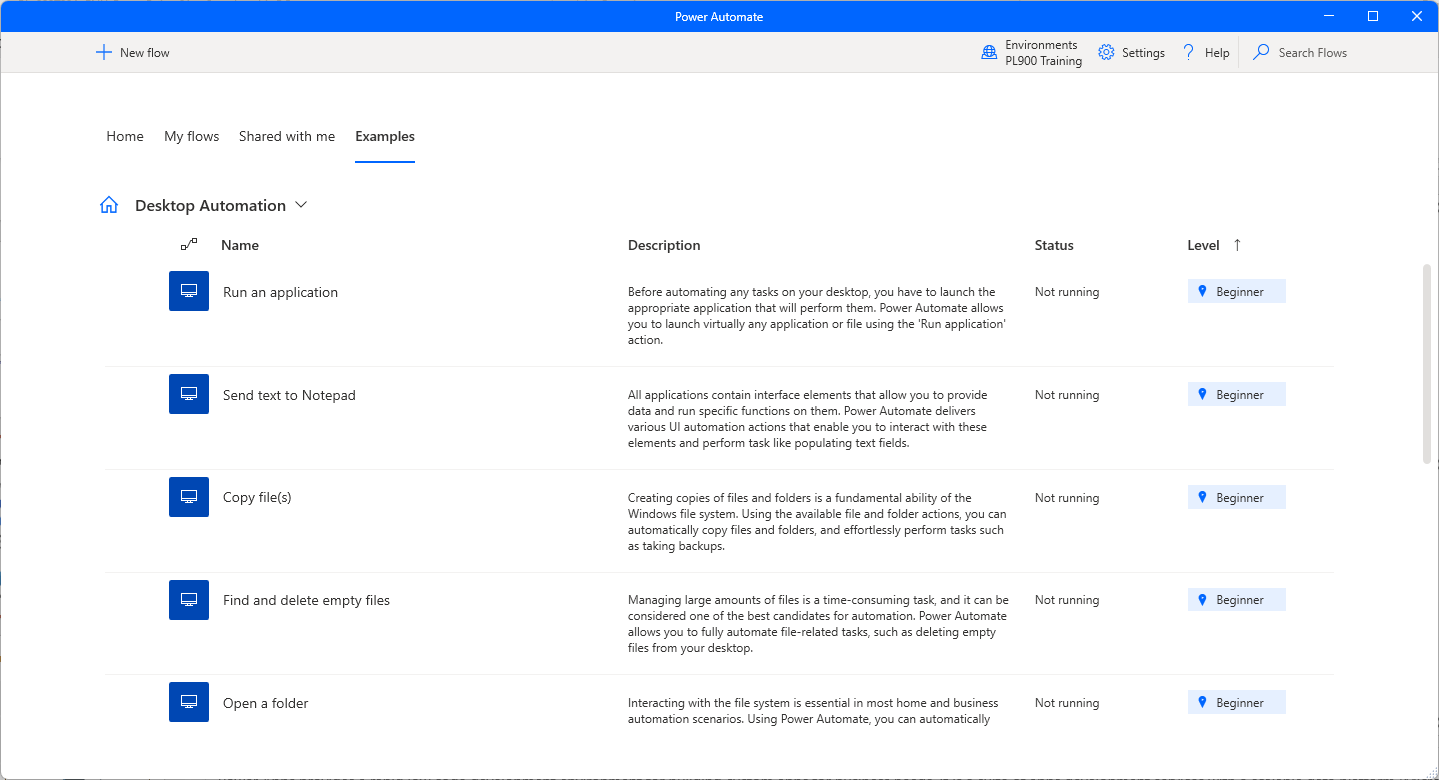Screen dimensions: 1439x780
Task: Switch to the My flows tab
Action: pyautogui.click(x=192, y=136)
